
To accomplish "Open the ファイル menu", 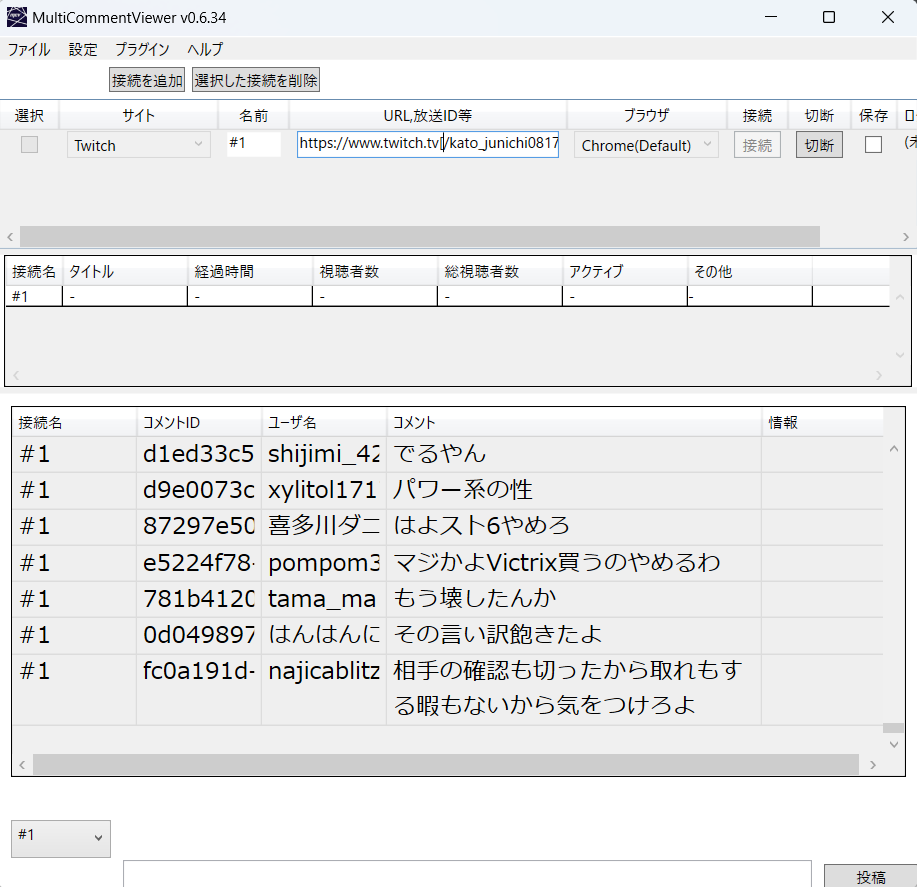I will (29, 49).
